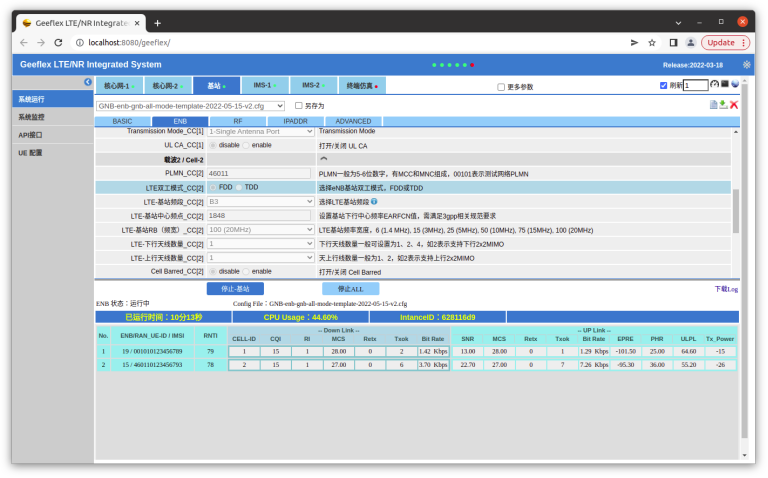Go forward in the browser

pyautogui.click(x=41, y=43)
